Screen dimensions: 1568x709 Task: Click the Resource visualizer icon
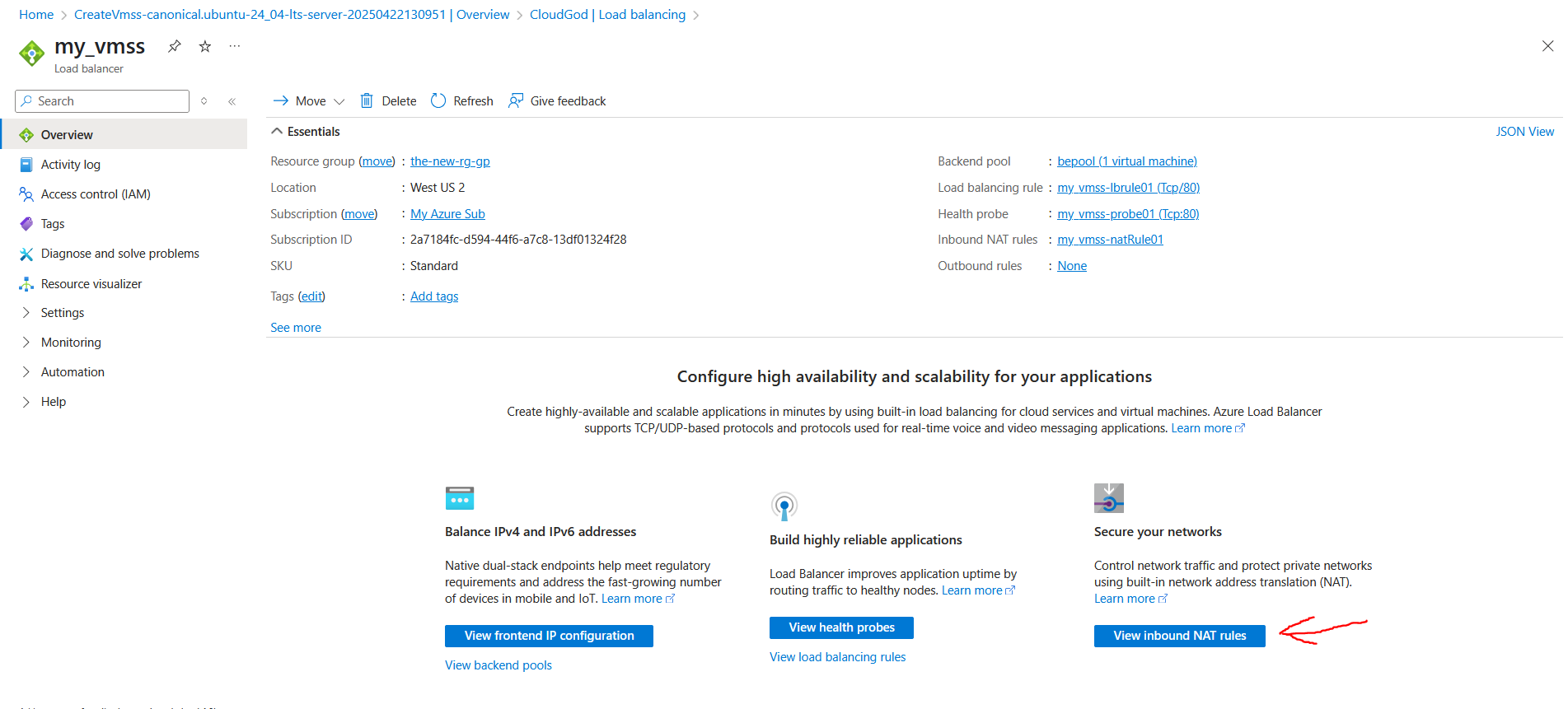[x=26, y=284]
